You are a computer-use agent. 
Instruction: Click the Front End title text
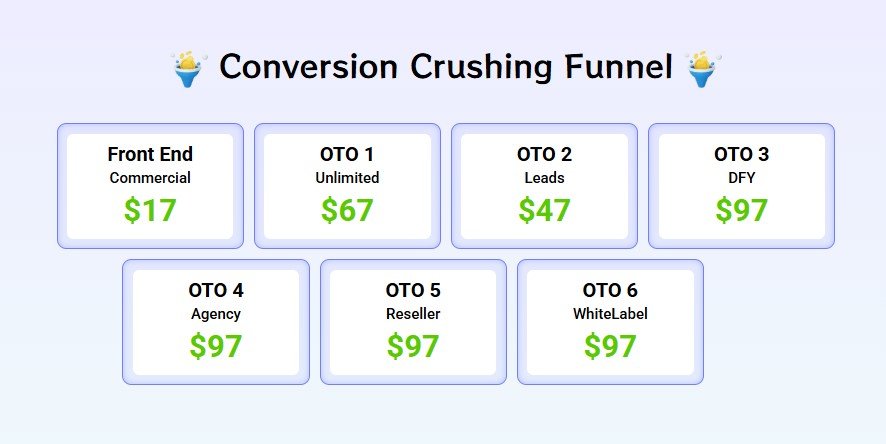click(150, 154)
